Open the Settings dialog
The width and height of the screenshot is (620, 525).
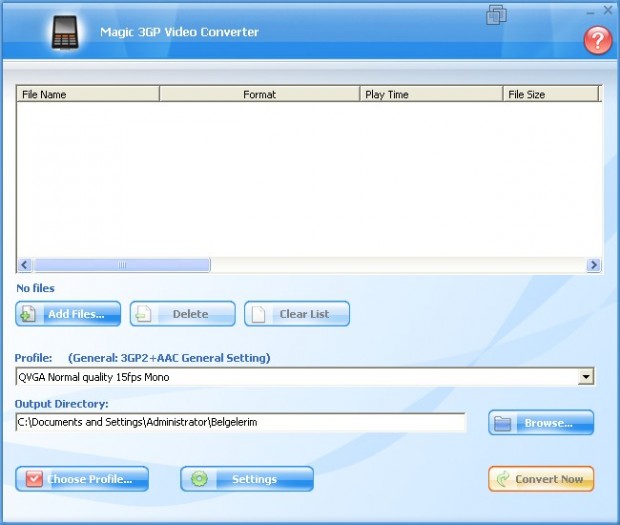pyautogui.click(x=247, y=479)
